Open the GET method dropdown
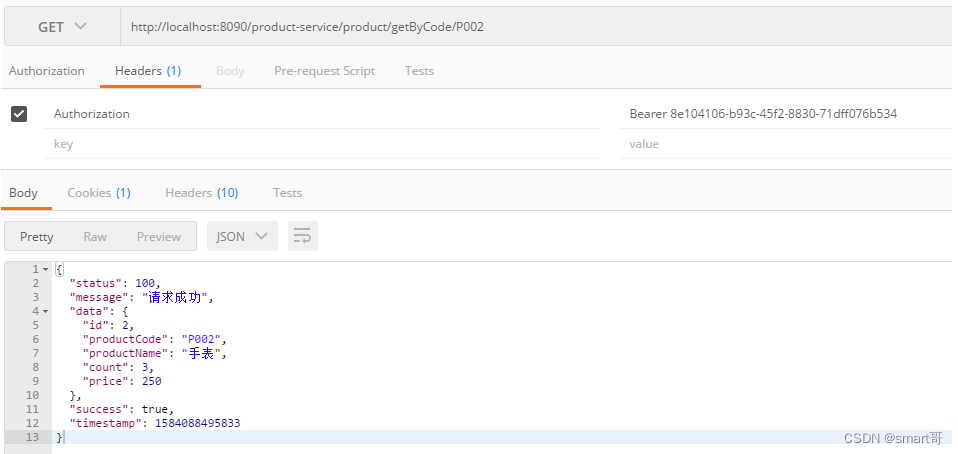958x454 pixels. click(62, 27)
